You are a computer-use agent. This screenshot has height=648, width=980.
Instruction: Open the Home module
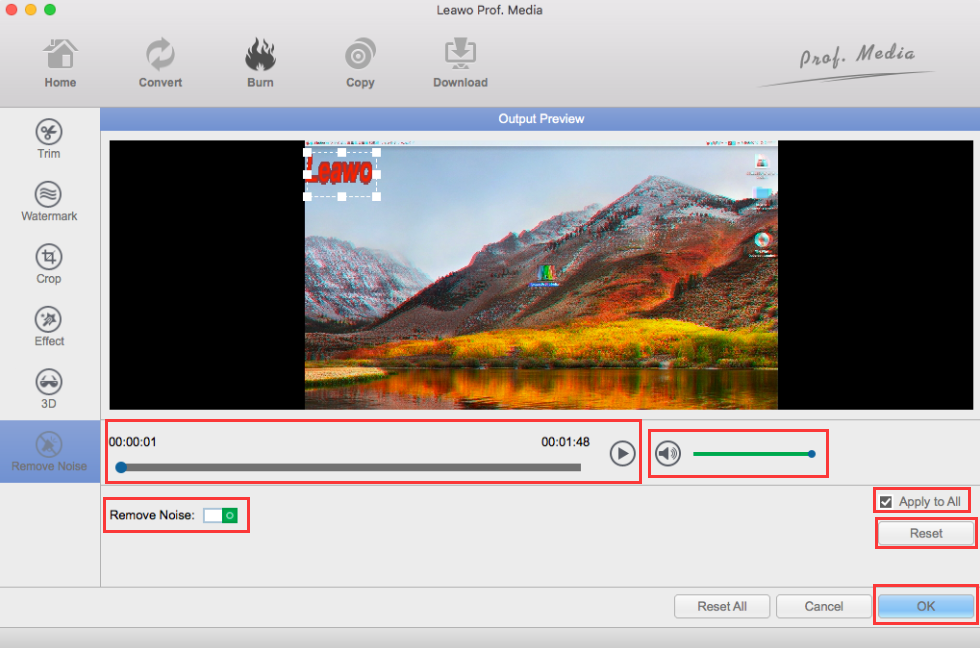pos(60,63)
